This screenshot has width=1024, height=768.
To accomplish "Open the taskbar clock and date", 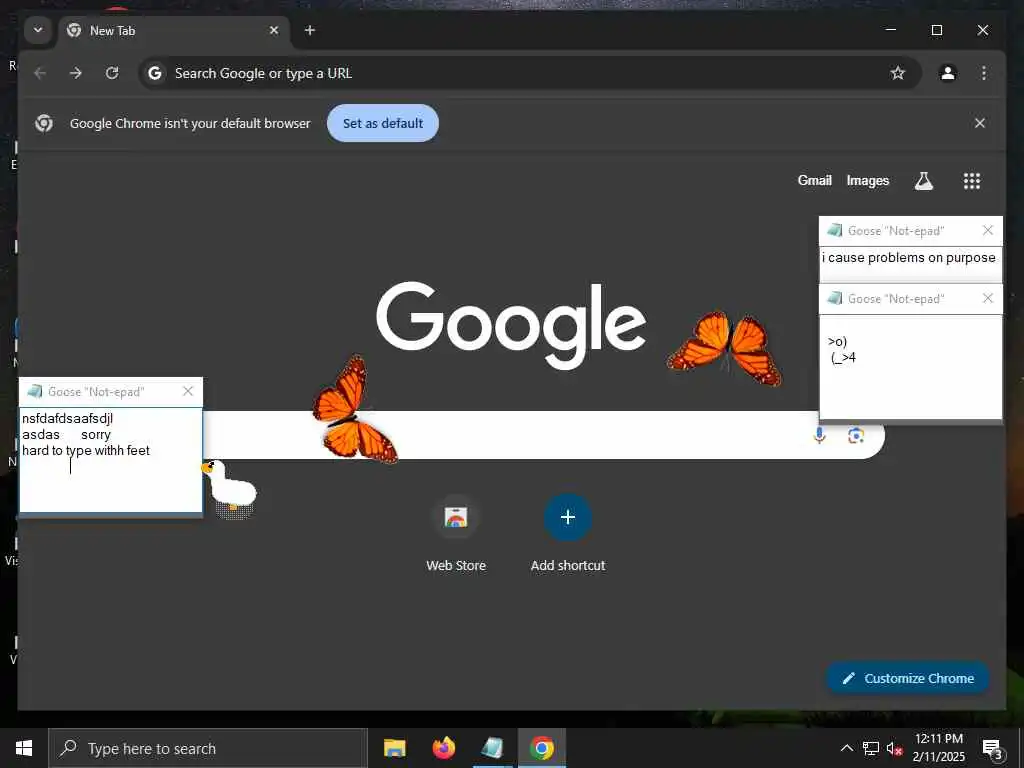I will click(x=938, y=748).
